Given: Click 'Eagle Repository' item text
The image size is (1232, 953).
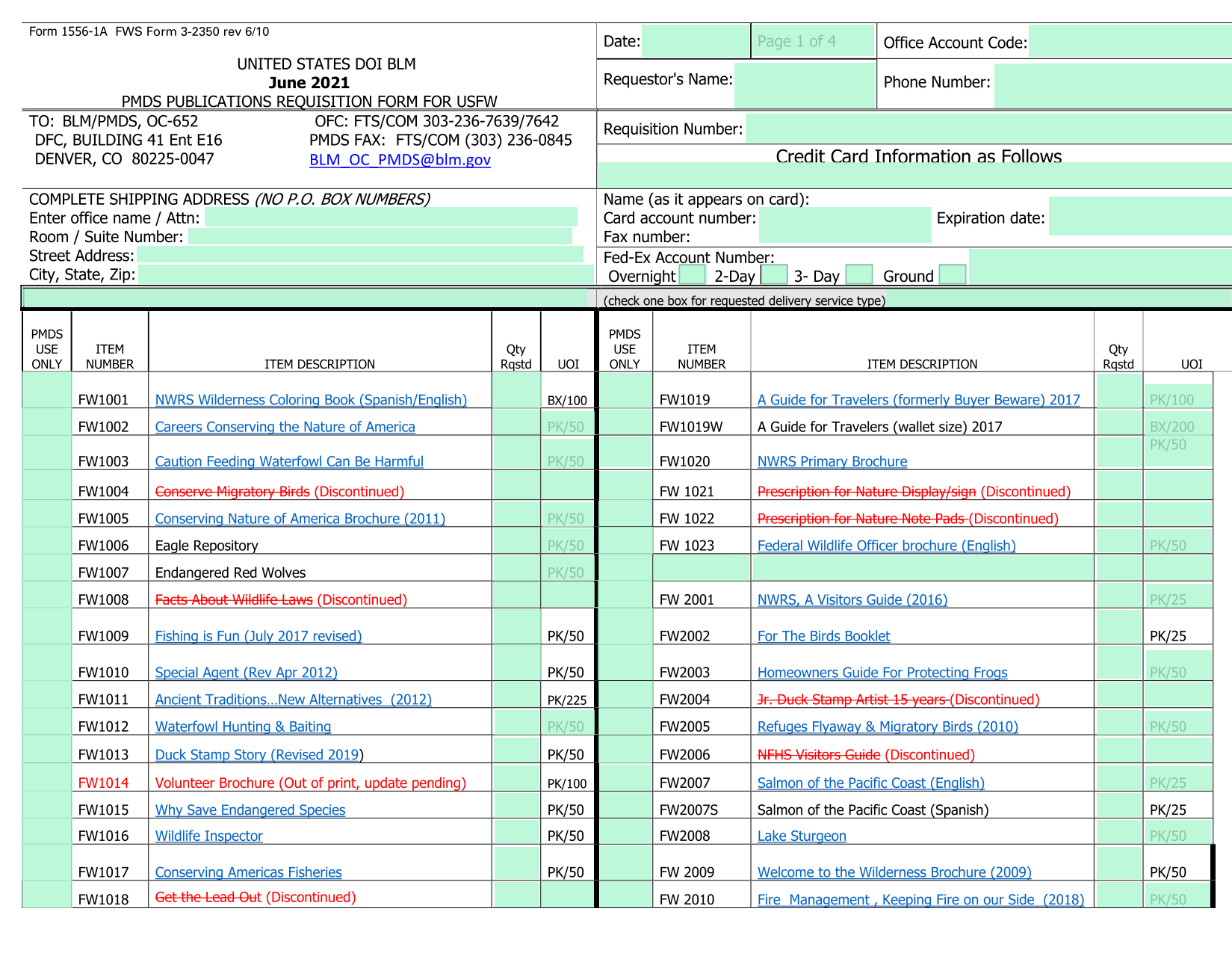Looking at the screenshot, I should click(207, 546).
